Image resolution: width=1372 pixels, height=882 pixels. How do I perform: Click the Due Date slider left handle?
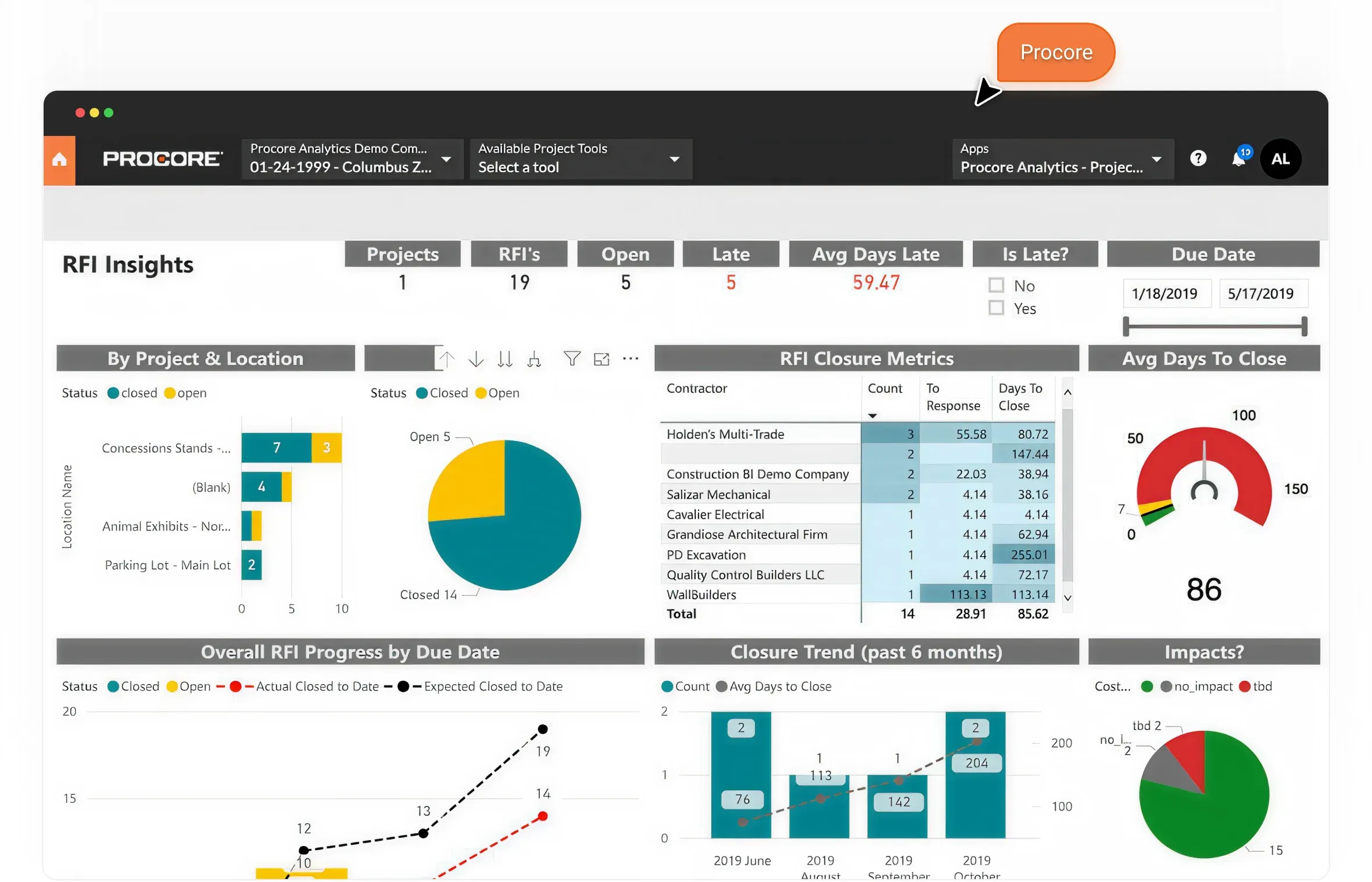pos(1126,327)
